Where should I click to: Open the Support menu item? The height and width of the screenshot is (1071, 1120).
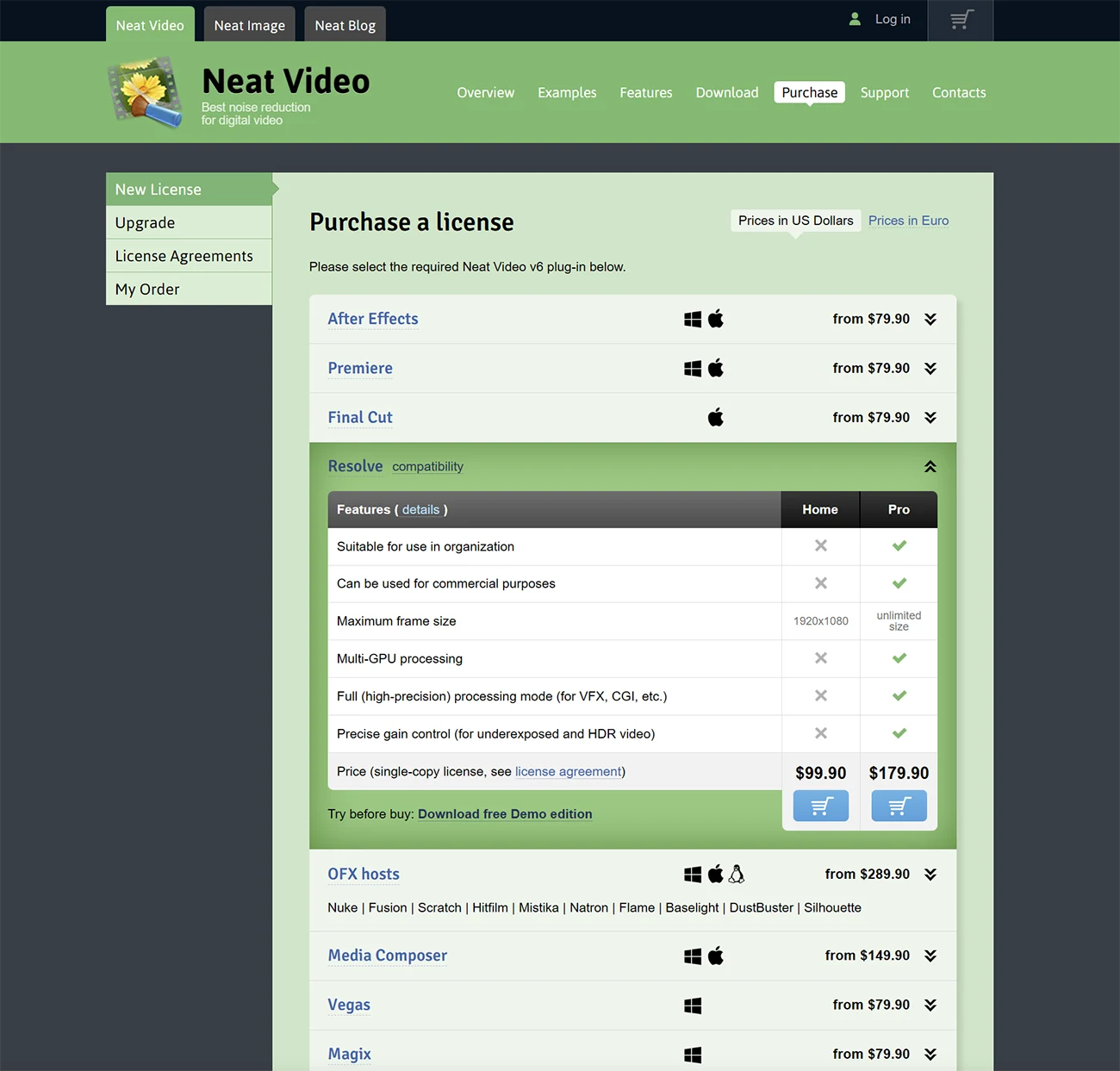885,92
